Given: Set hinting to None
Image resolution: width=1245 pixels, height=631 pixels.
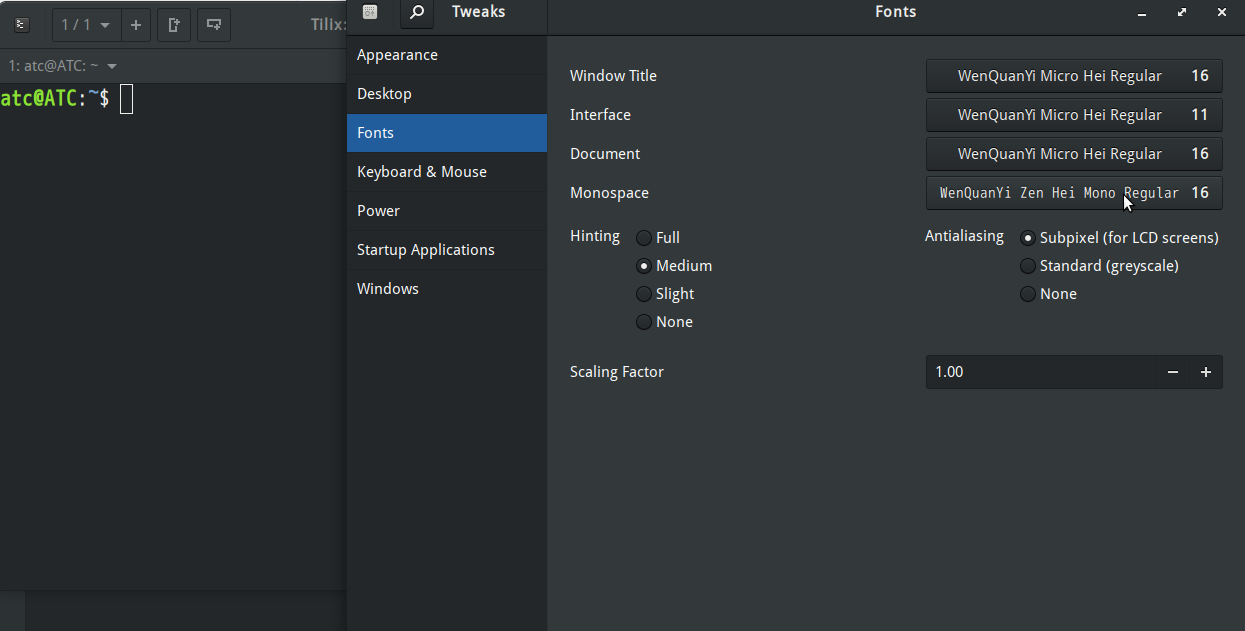Looking at the screenshot, I should coord(664,322).
